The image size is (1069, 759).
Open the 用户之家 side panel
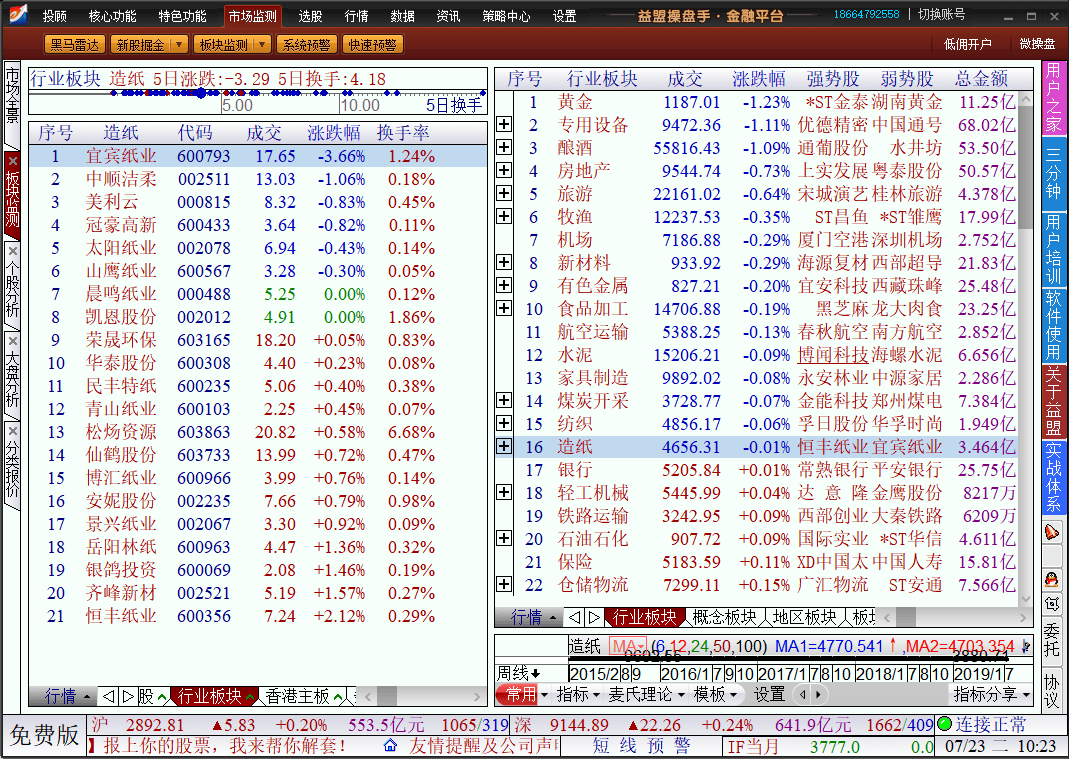1053,98
